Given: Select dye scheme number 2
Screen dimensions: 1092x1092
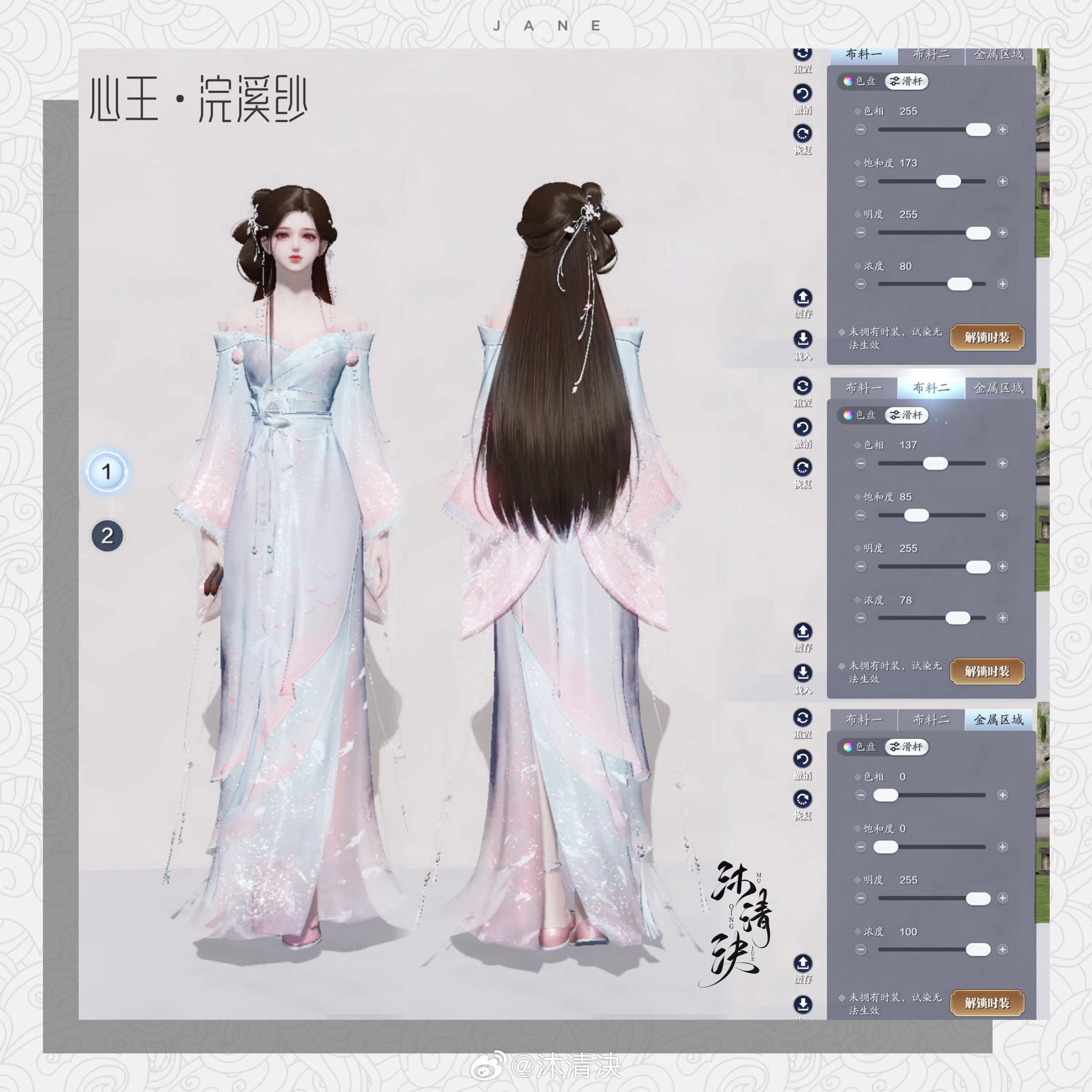Looking at the screenshot, I should (x=107, y=535).
